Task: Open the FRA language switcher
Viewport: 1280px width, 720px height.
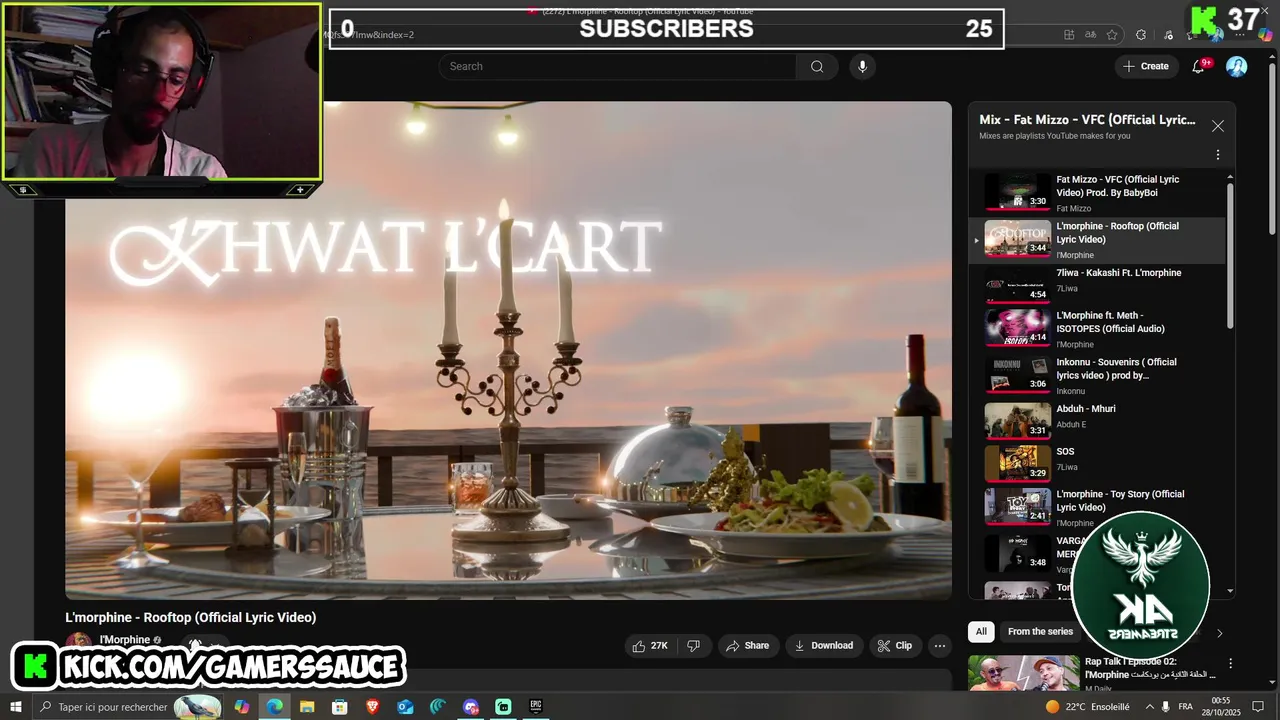Action: 1186,706
